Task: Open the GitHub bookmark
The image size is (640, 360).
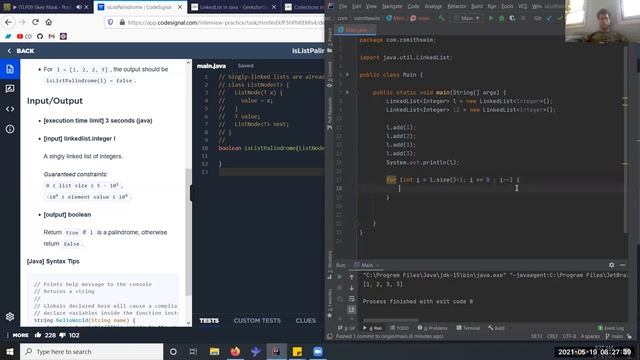Action: click(40, 36)
